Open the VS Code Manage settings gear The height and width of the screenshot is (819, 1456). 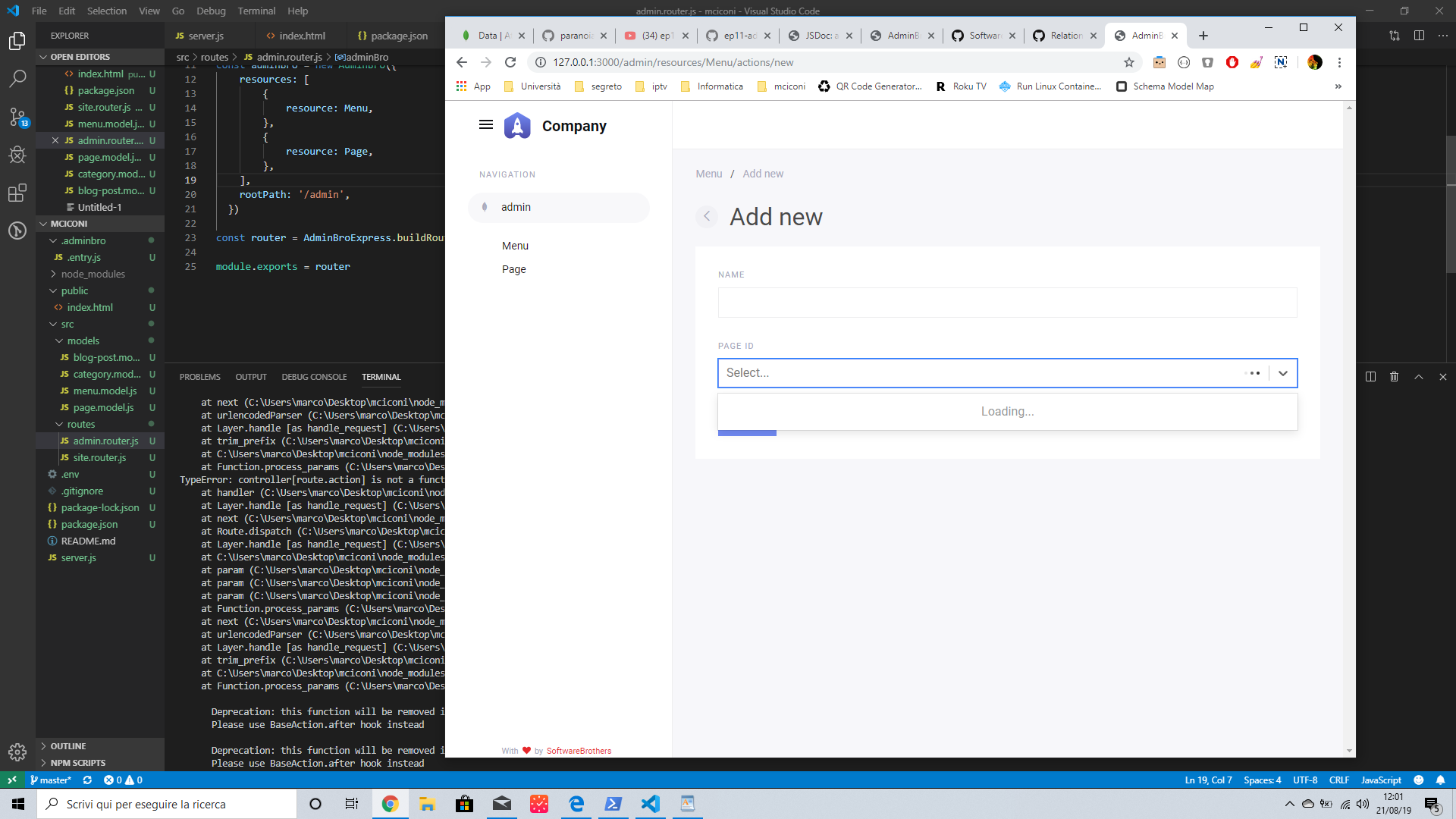17,752
